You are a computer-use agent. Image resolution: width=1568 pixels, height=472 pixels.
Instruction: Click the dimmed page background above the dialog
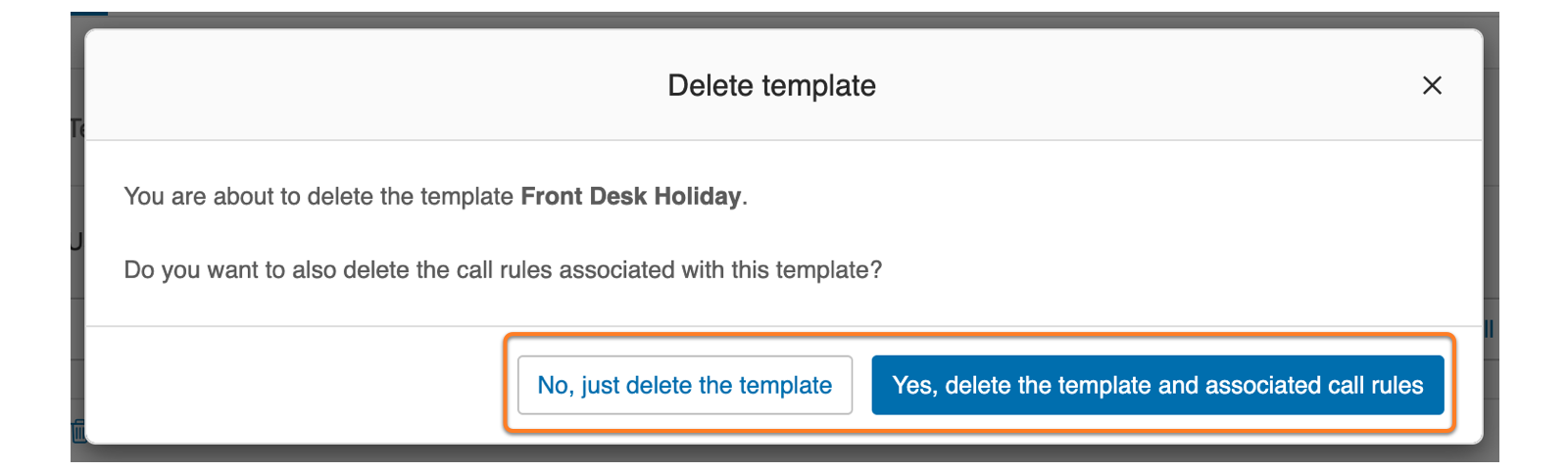[784, 20]
